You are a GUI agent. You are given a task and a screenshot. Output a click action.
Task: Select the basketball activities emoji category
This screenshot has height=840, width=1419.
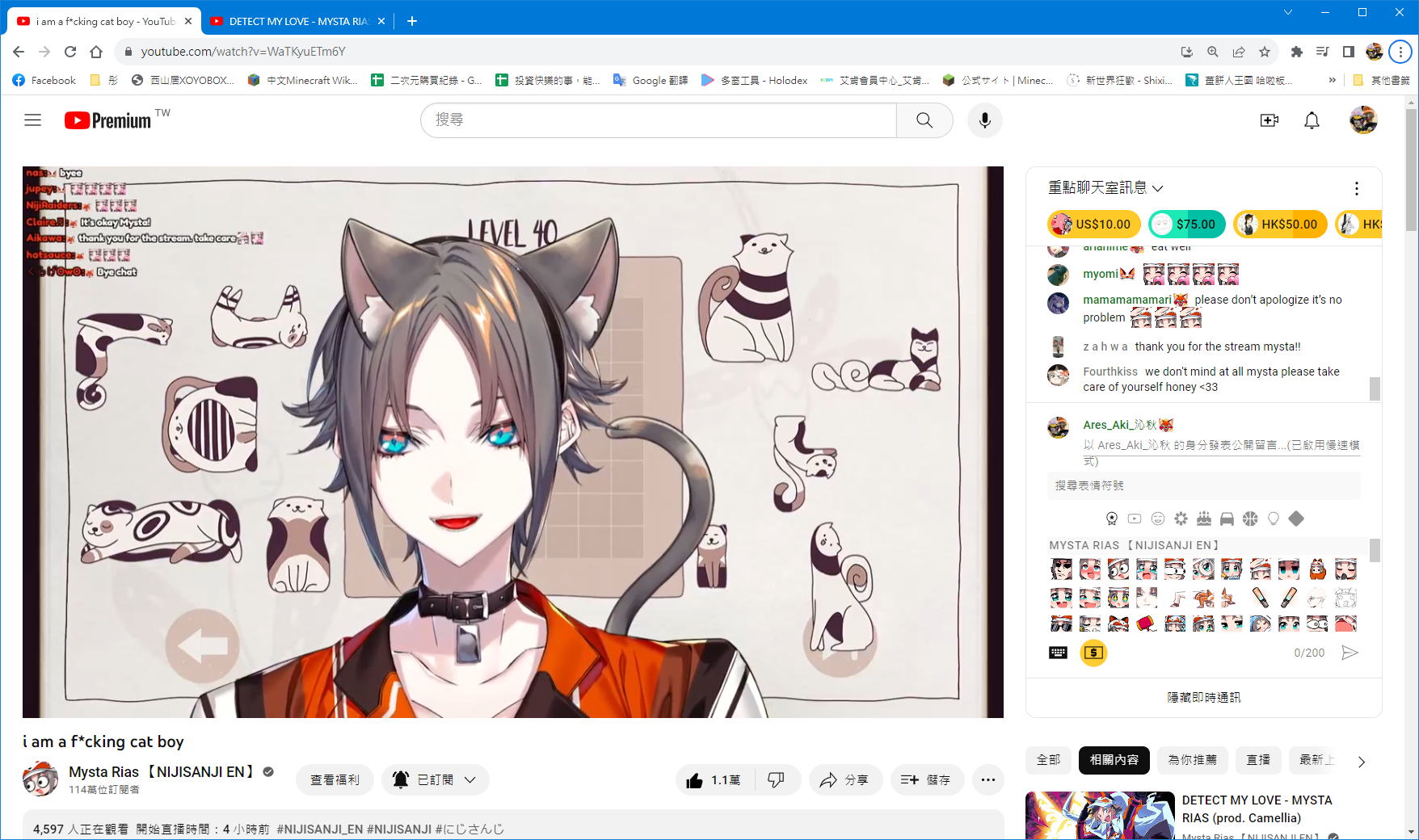click(x=1250, y=519)
